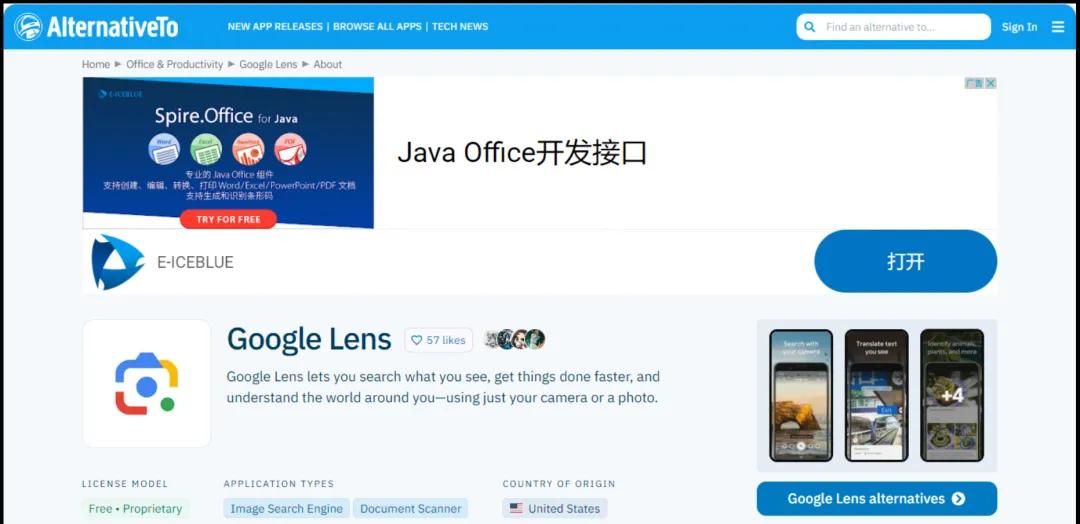The width and height of the screenshot is (1080, 524).
Task: Select the Image Search Engine tag
Action: (287, 508)
